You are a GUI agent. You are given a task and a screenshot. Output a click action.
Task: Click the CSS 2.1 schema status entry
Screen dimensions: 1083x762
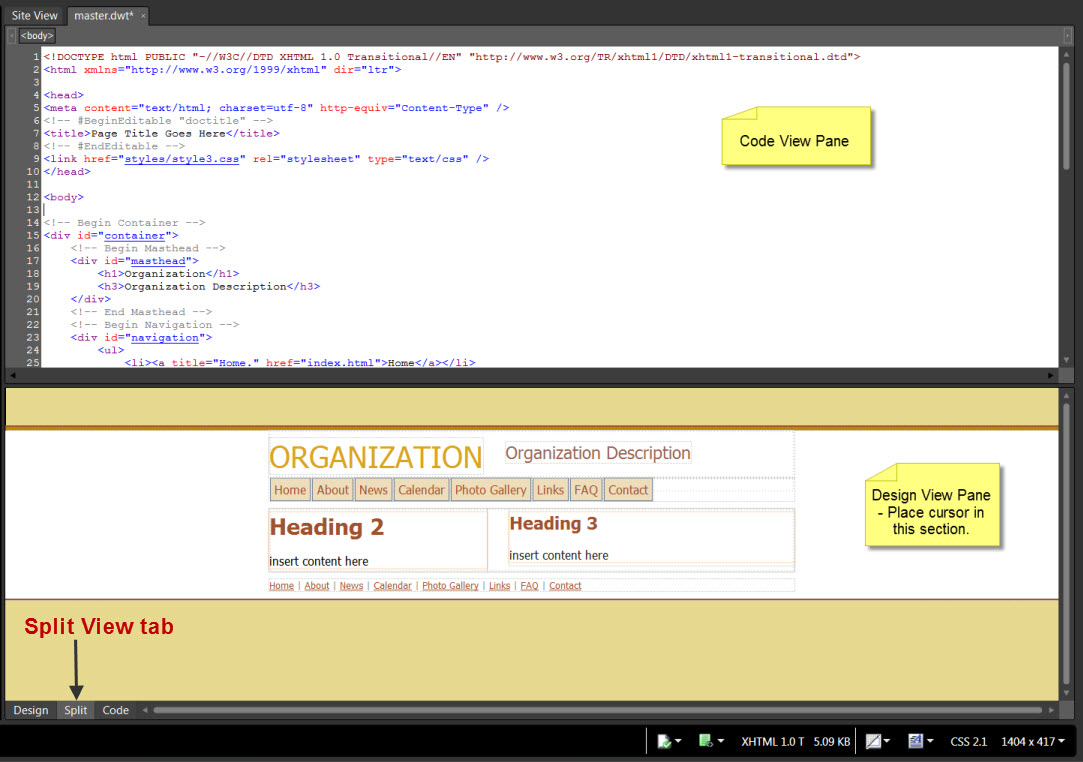click(968, 741)
